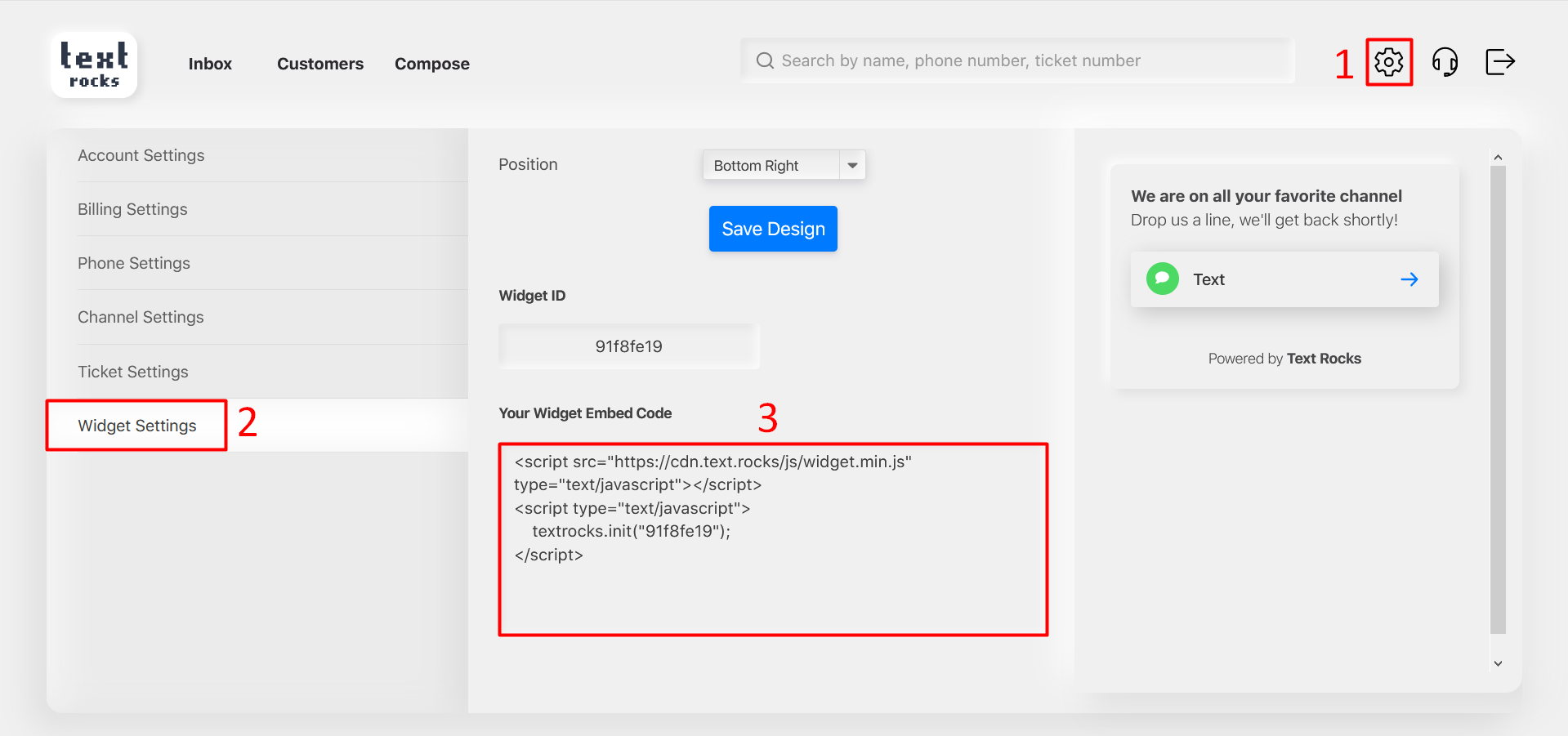Open the Compose page
This screenshot has height=736, width=1568.
tap(431, 64)
